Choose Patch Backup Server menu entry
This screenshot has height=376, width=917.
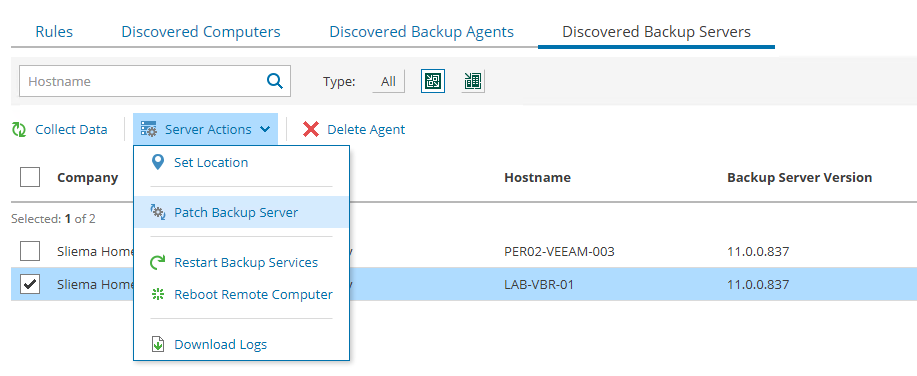(x=242, y=212)
